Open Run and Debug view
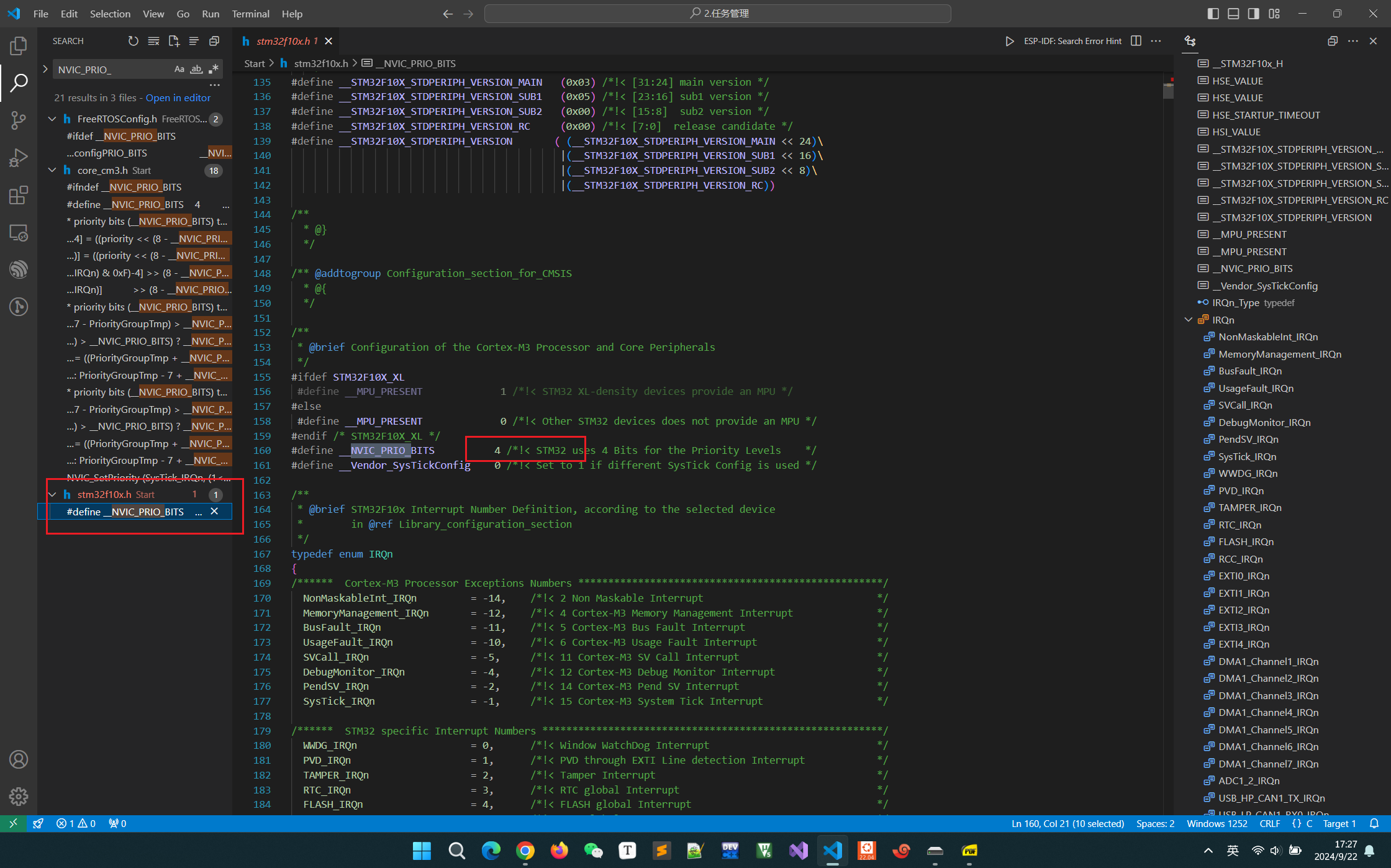 pyautogui.click(x=19, y=158)
